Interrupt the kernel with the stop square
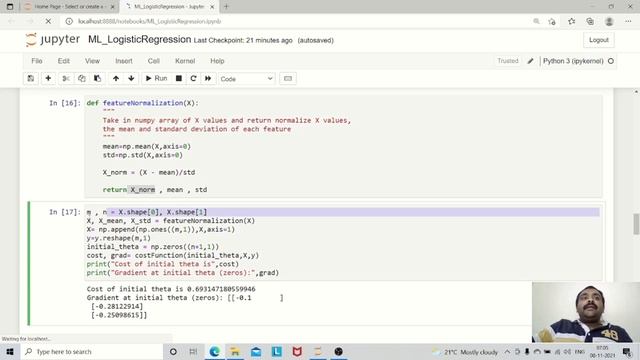 (179, 78)
